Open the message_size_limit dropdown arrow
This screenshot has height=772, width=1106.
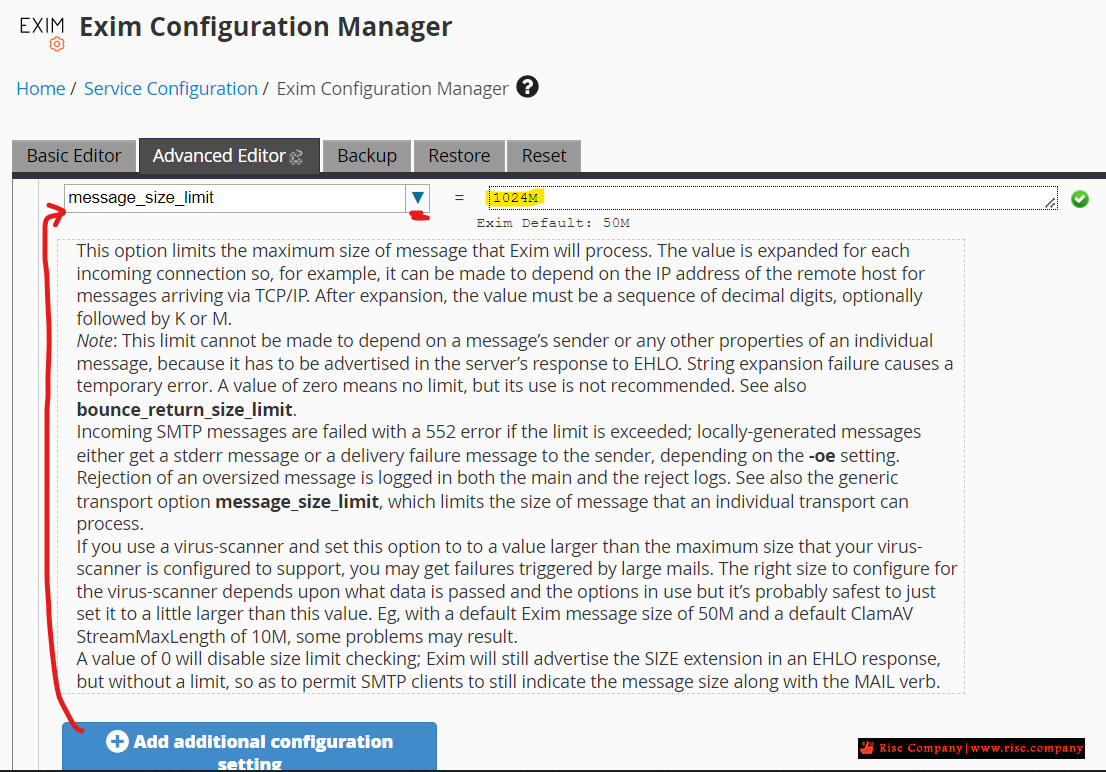(x=418, y=198)
